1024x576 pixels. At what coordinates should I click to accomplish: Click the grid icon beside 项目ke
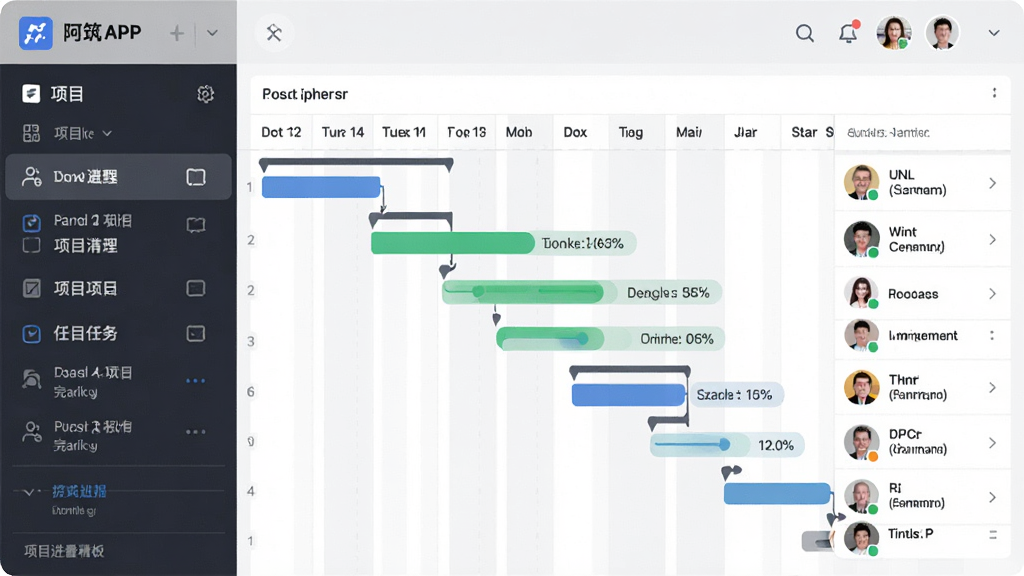pyautogui.click(x=31, y=133)
